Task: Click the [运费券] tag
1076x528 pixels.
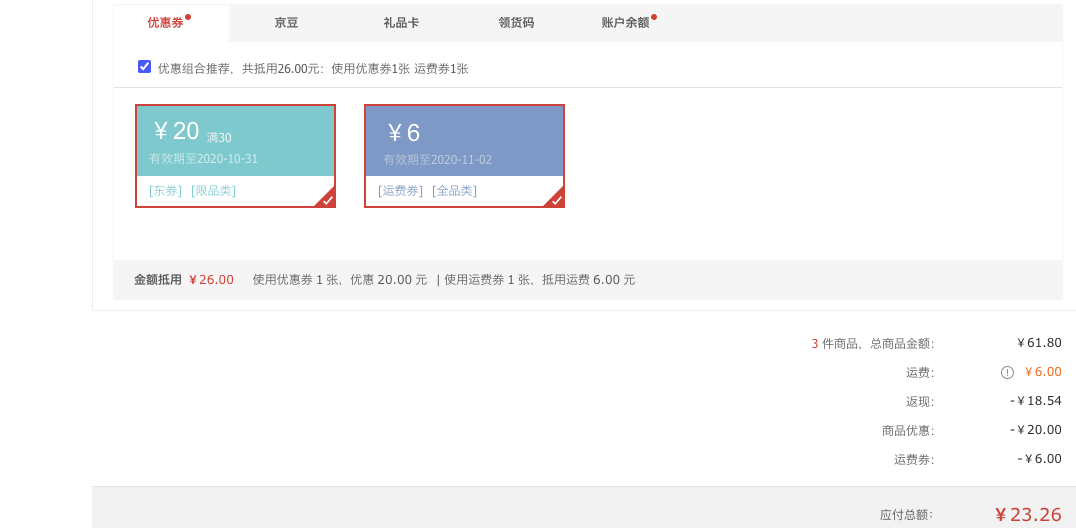Action: click(x=400, y=191)
